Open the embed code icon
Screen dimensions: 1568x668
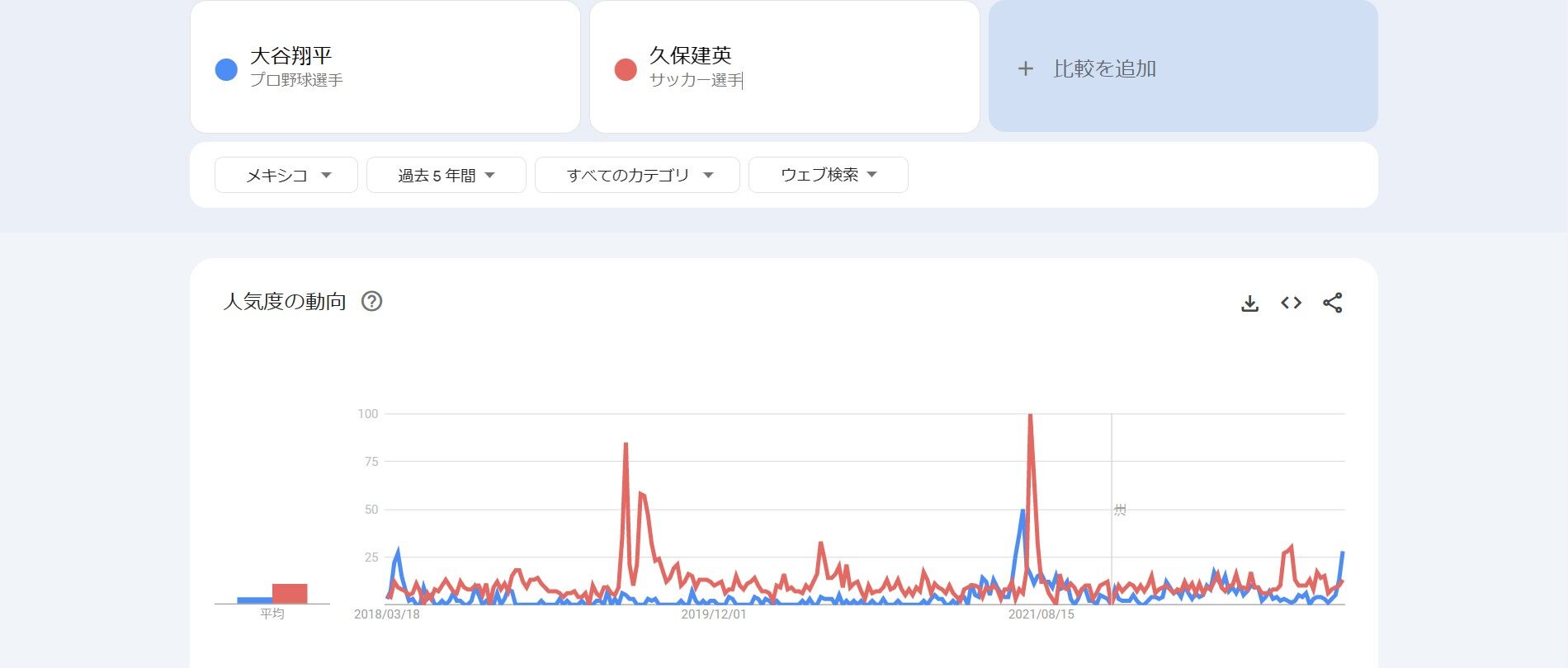pos(1291,303)
